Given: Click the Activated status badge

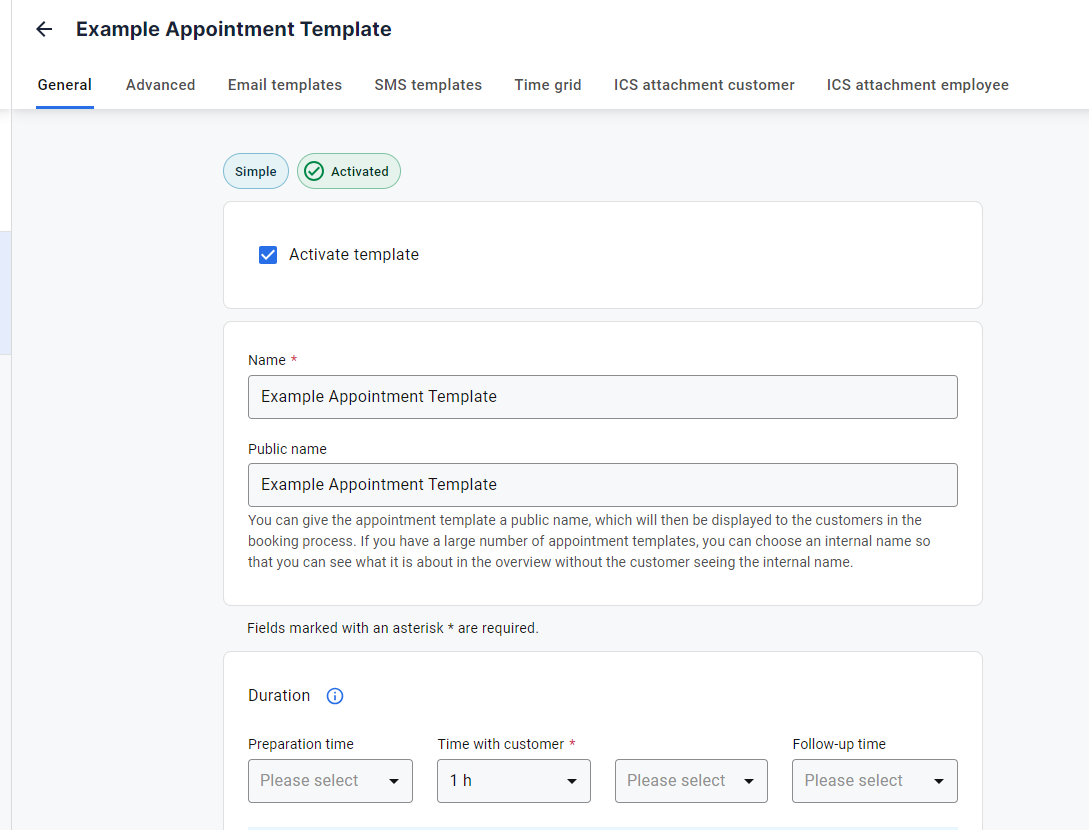Looking at the screenshot, I should click(349, 172).
